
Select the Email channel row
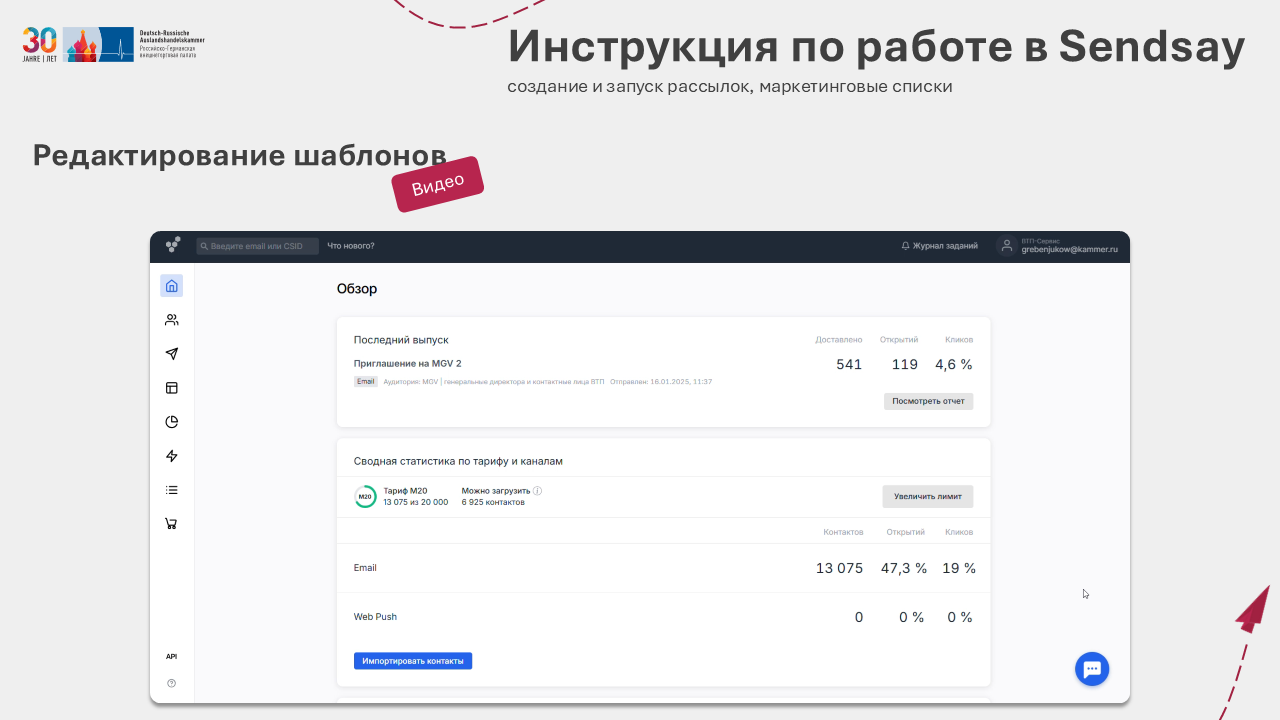664,568
